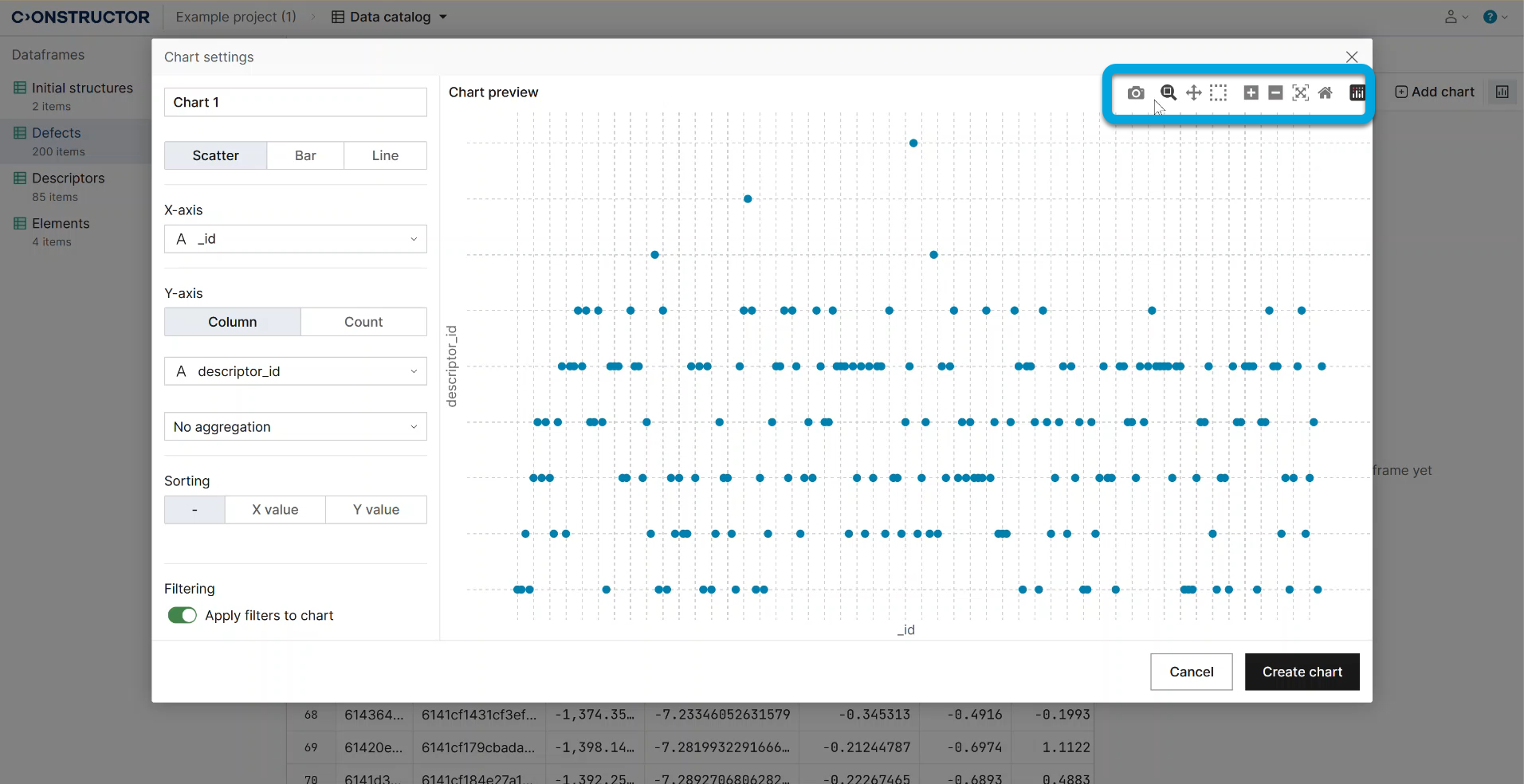Toggle Apply filters to chart switch
The height and width of the screenshot is (784, 1524).
[x=182, y=616]
